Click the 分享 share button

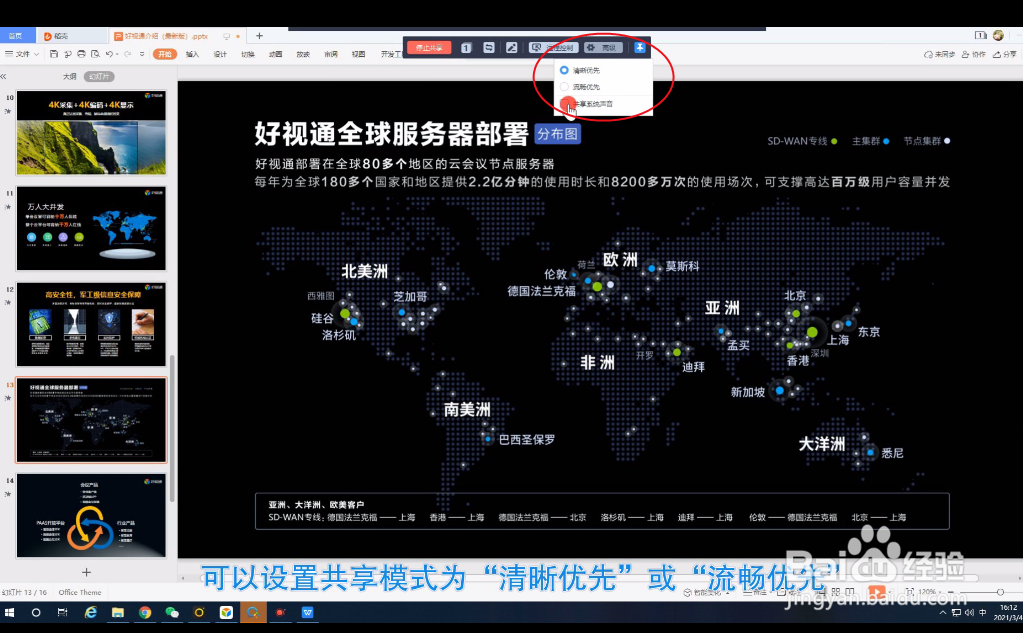(1005, 55)
